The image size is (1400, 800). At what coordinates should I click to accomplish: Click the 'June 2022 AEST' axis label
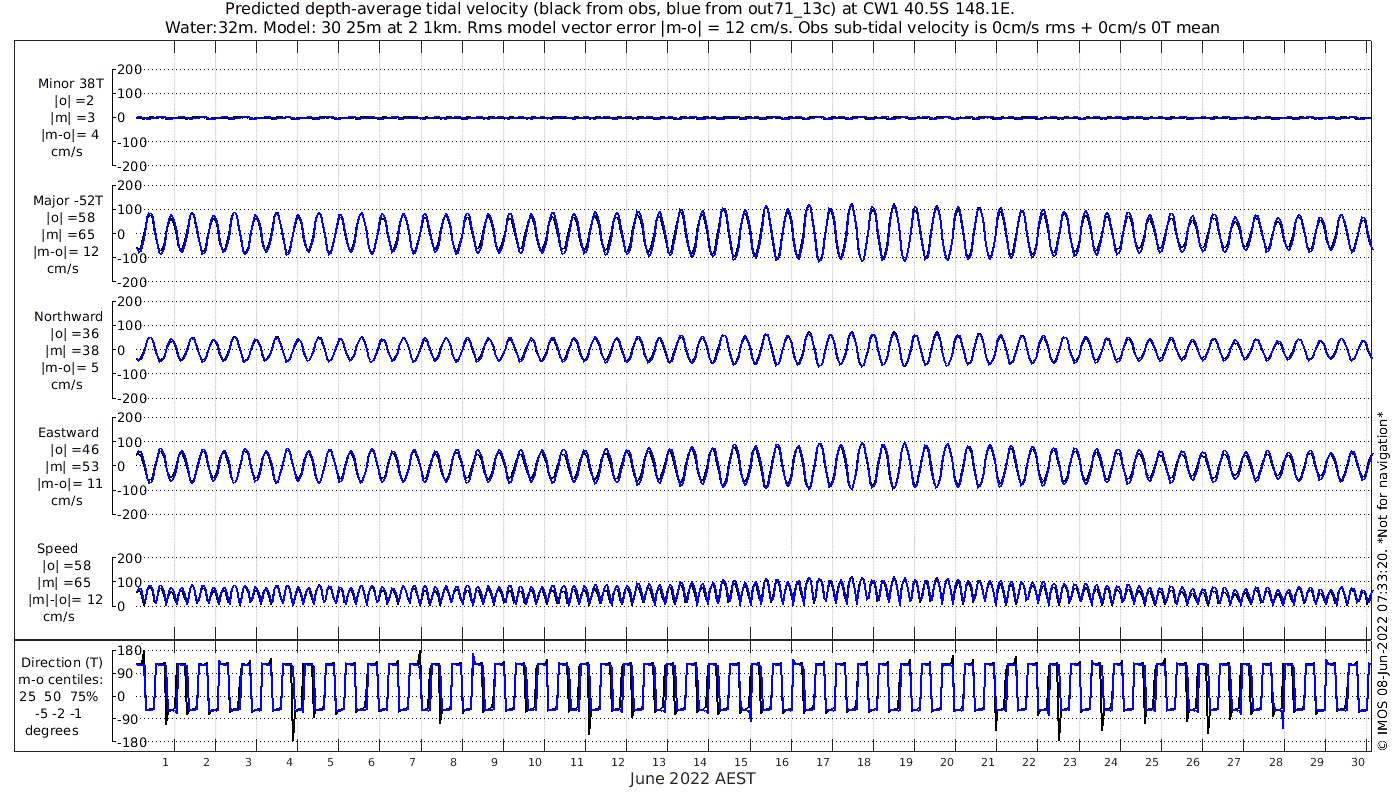tap(692, 779)
